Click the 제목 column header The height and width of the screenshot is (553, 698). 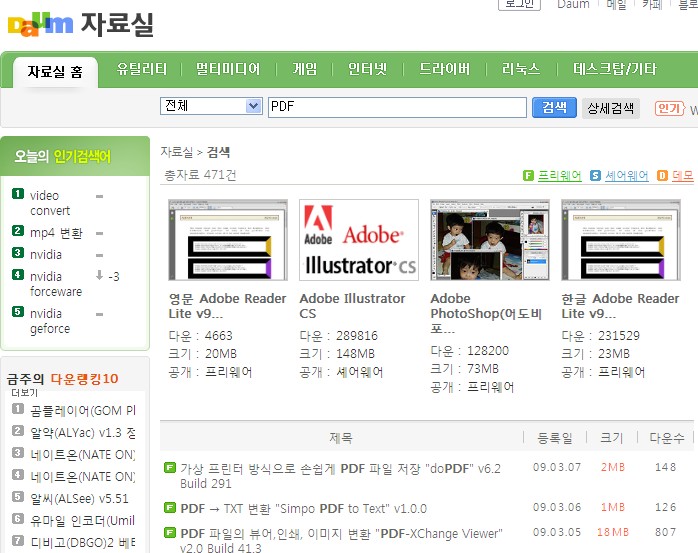click(x=341, y=438)
